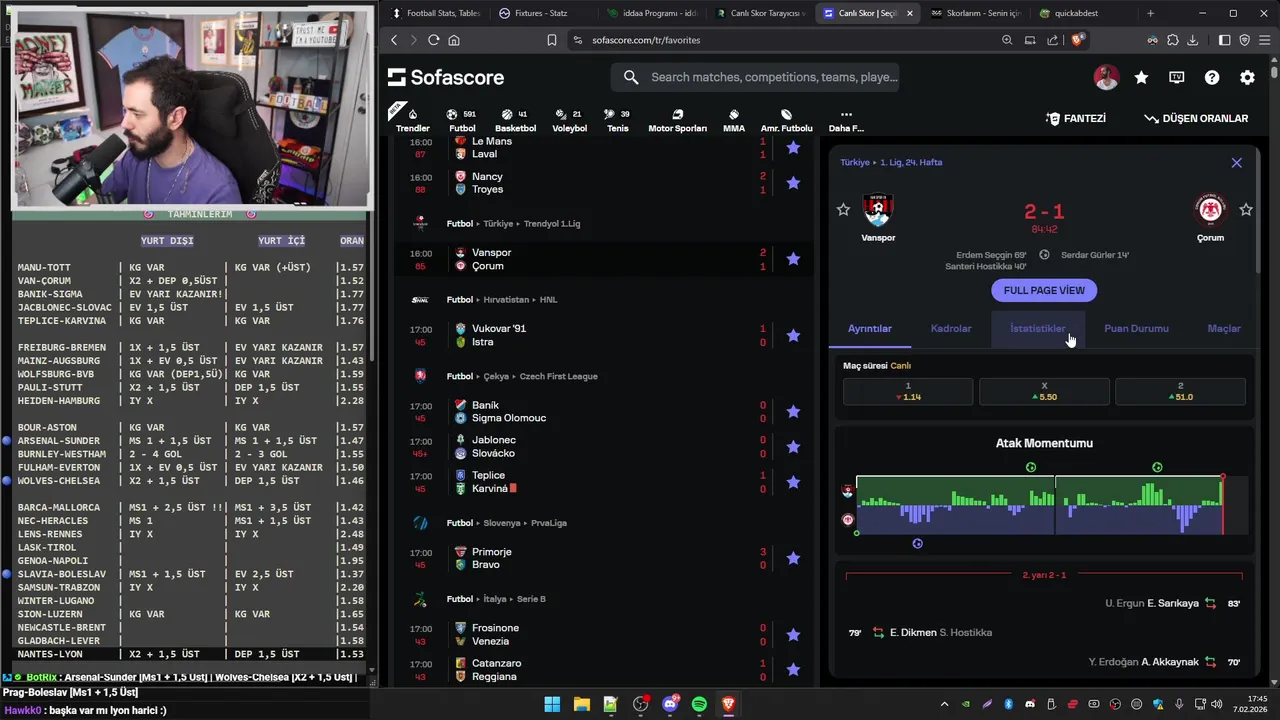Open the Brave main menu
This screenshot has height=720, width=1280.
1264,40
